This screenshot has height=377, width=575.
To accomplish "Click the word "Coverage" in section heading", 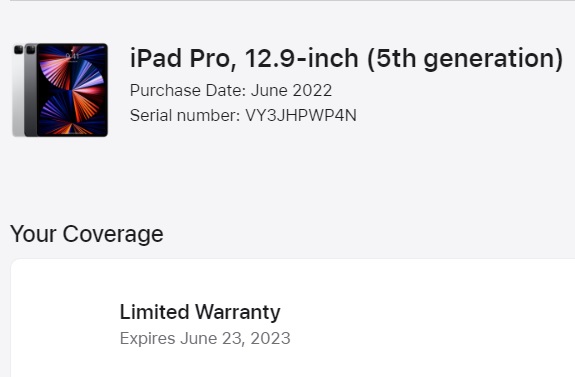I will [113, 235].
